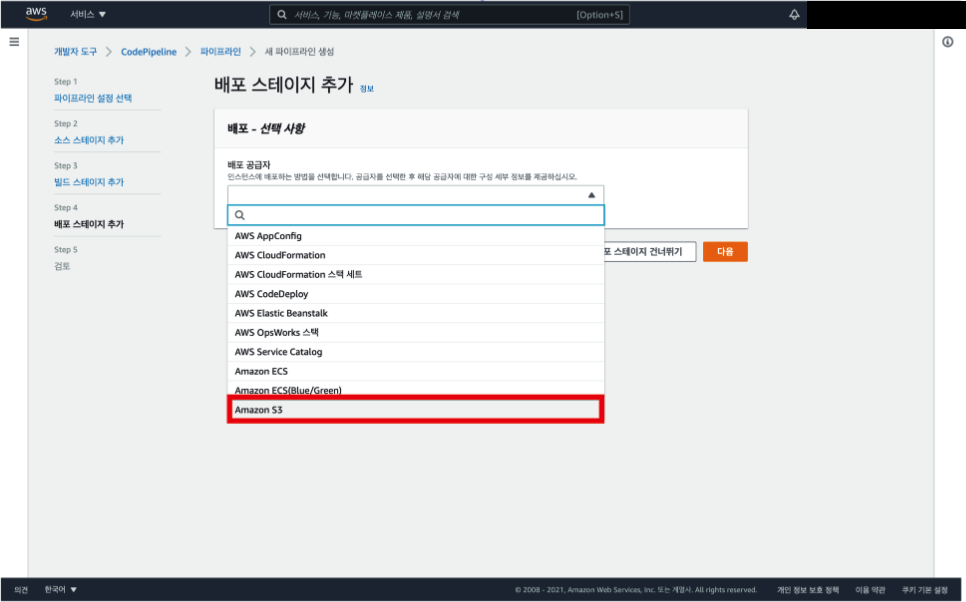Screen dimensions: 966x602
Task: Open Step 1 파이프라인 설정 선택
Action: tap(92, 99)
